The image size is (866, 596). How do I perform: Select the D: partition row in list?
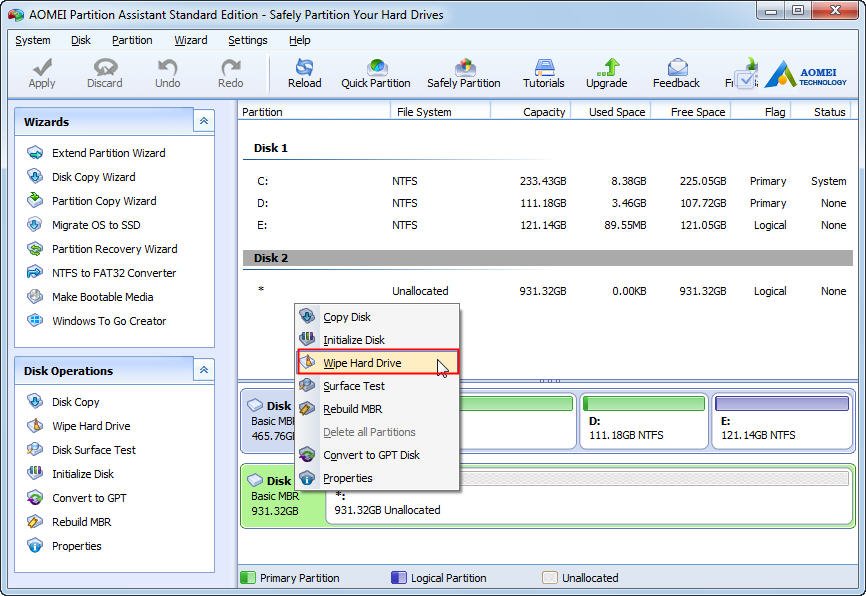[x=548, y=203]
